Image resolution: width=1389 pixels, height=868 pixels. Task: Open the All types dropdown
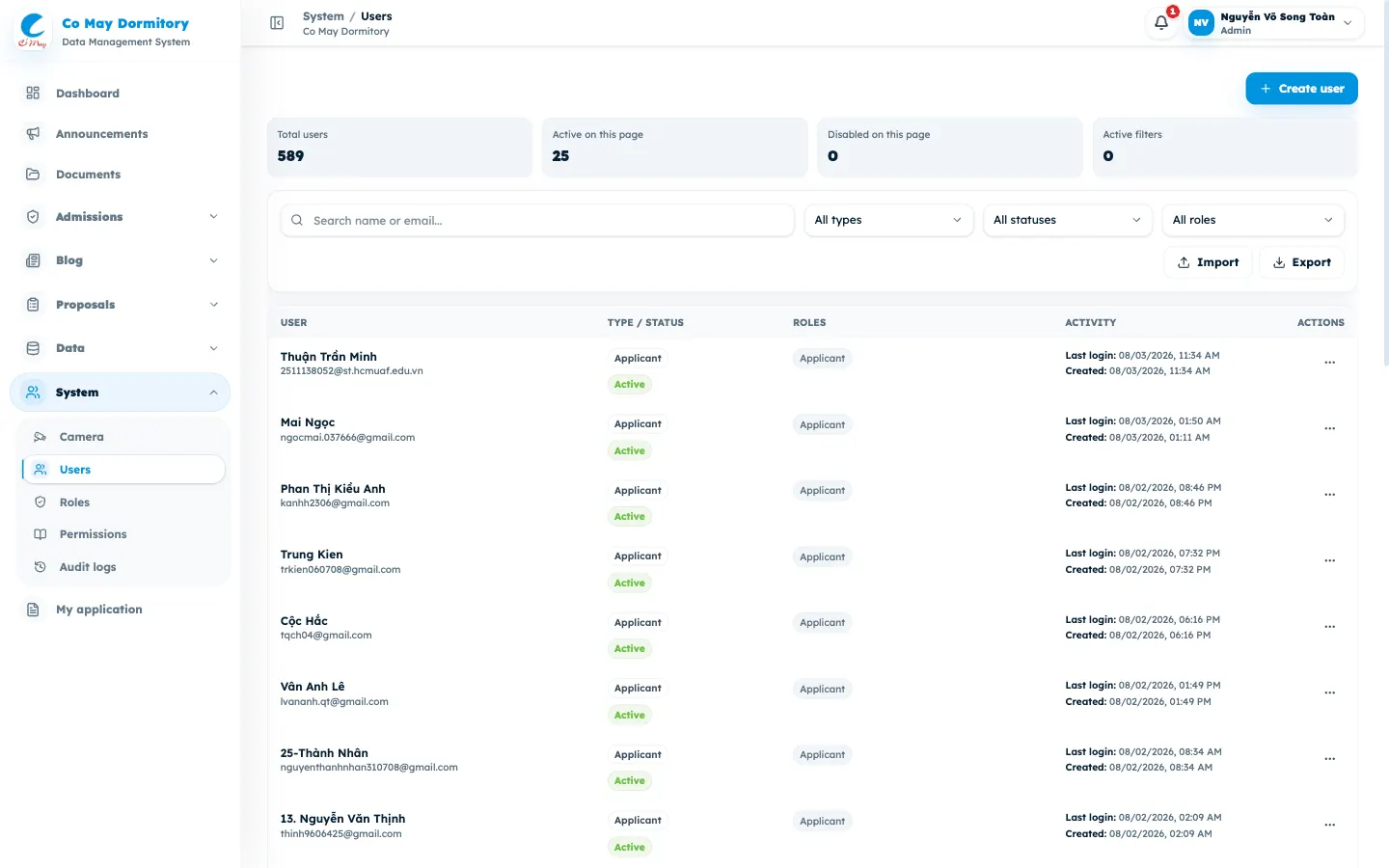888,220
